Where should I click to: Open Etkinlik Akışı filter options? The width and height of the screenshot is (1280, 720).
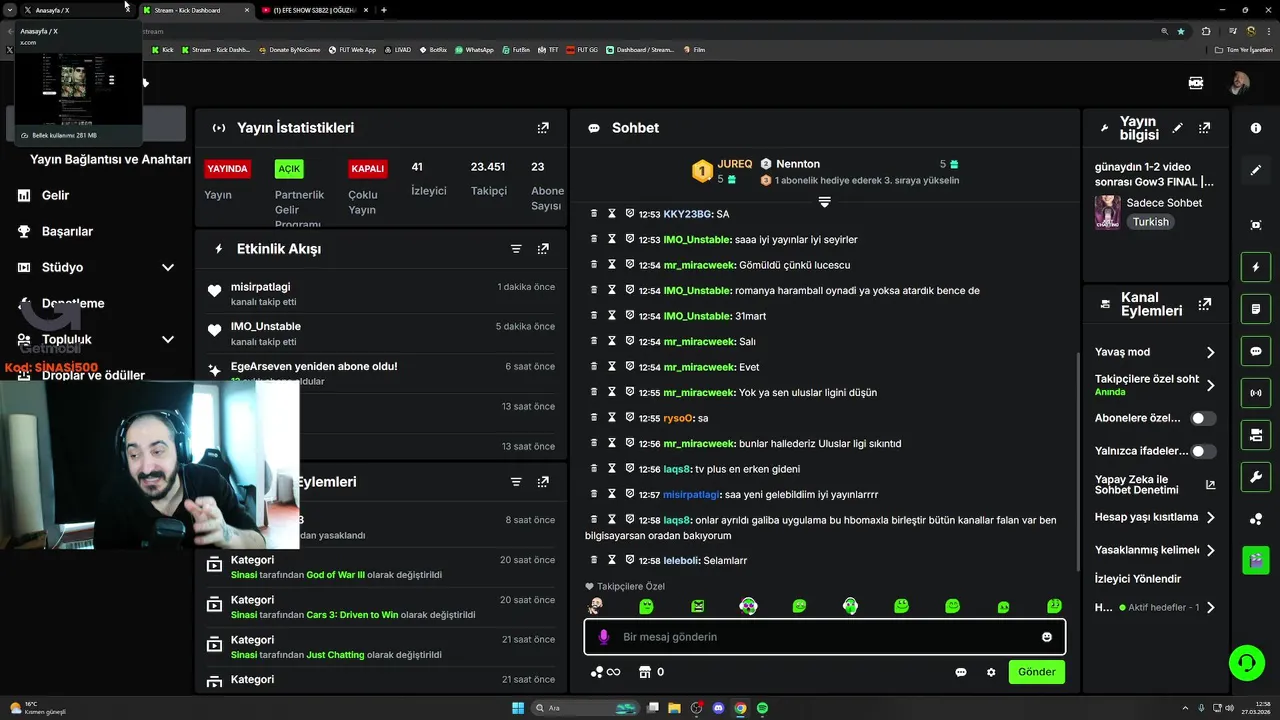[516, 249]
